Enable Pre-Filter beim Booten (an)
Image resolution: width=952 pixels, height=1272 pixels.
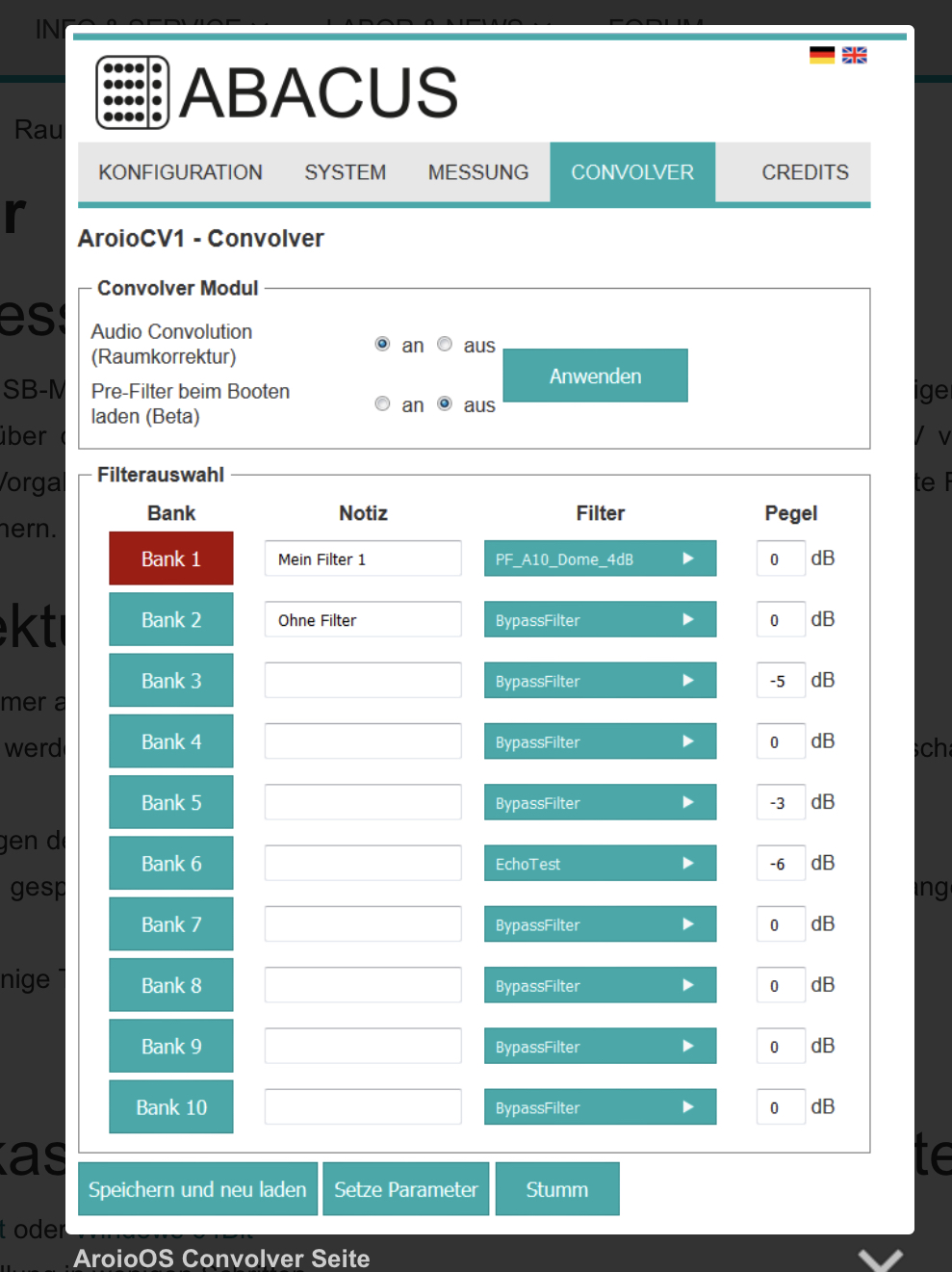(382, 403)
